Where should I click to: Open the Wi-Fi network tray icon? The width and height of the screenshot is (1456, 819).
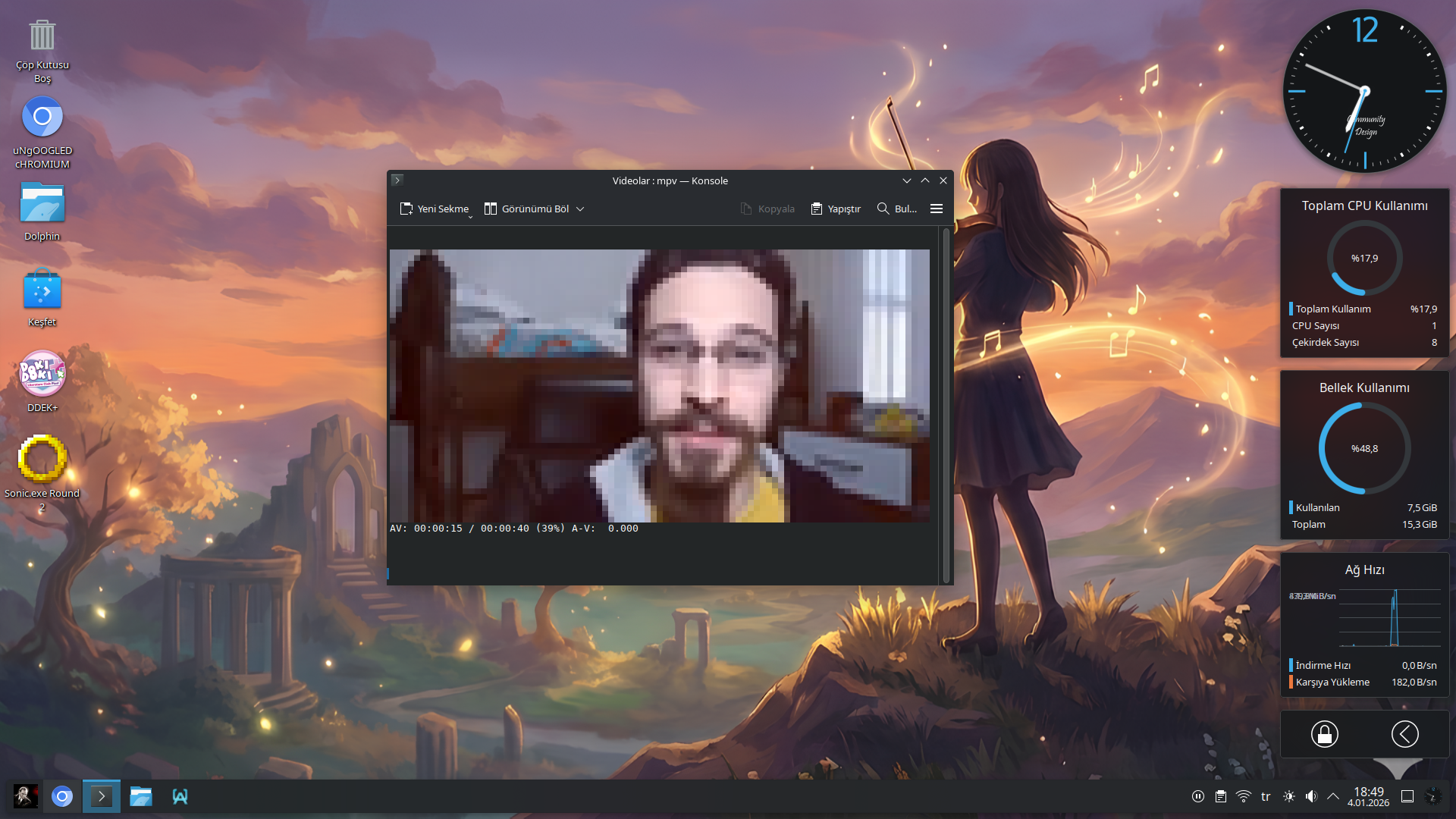[1244, 796]
